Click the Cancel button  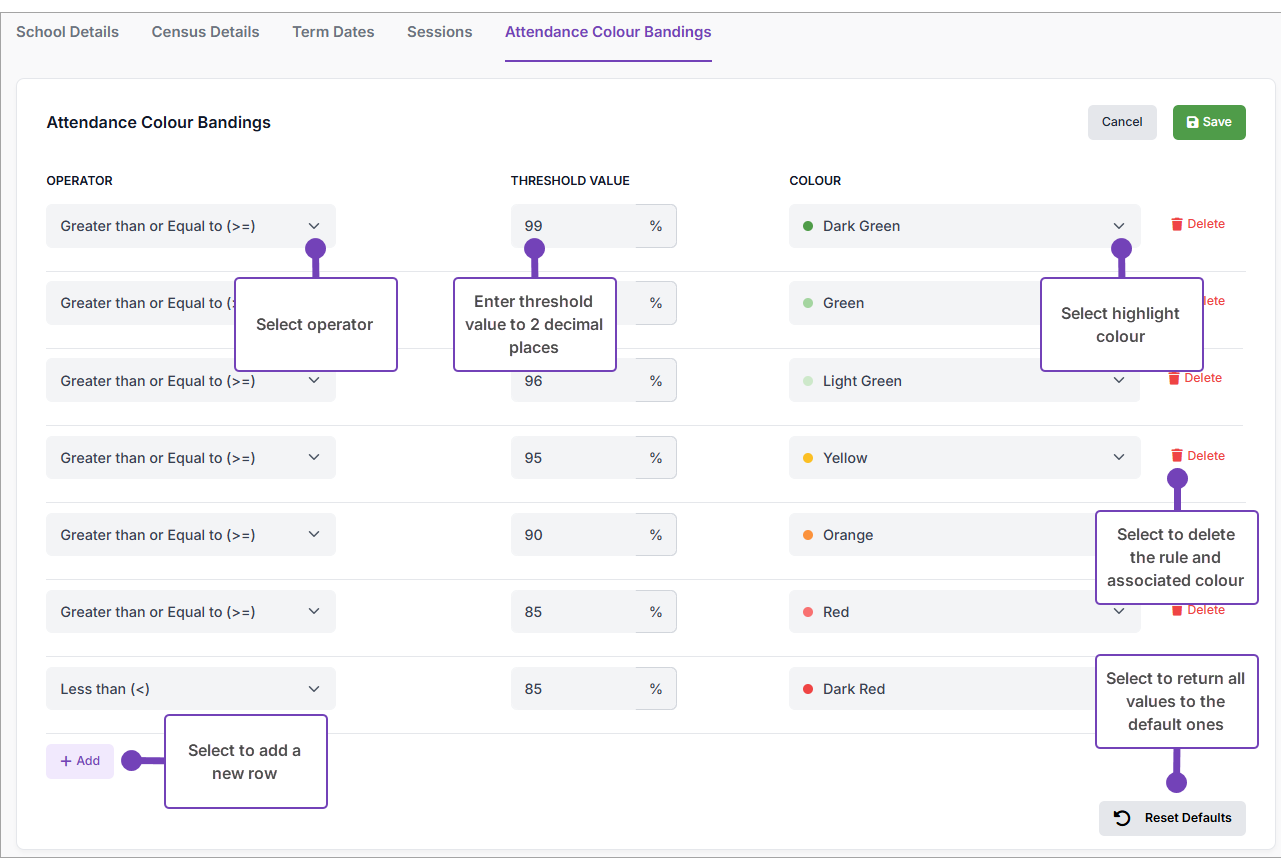pyautogui.click(x=1121, y=122)
